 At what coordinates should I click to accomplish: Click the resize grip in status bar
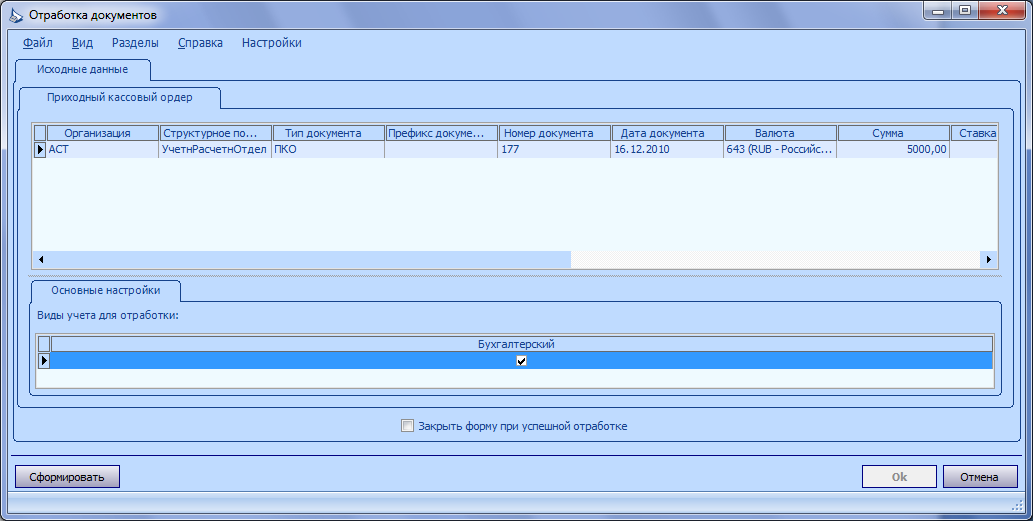1017,505
